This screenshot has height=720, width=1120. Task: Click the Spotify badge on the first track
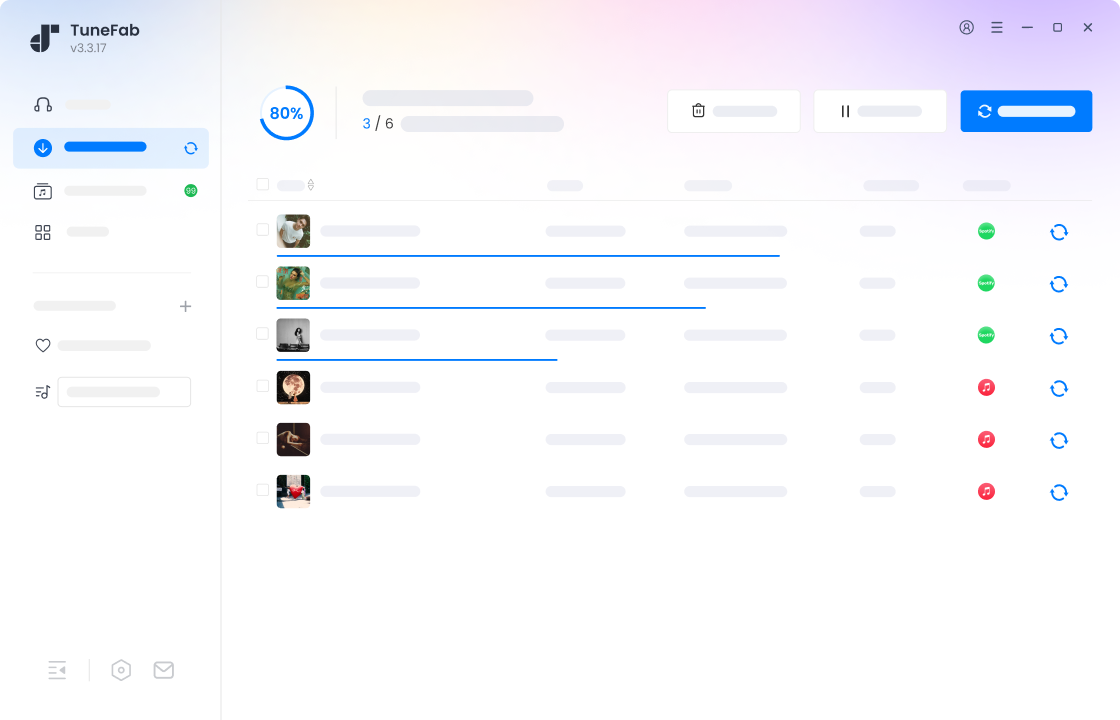click(x=986, y=231)
